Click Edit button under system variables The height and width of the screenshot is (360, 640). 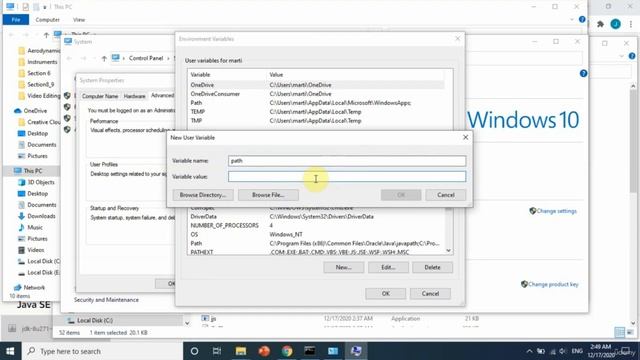388,267
